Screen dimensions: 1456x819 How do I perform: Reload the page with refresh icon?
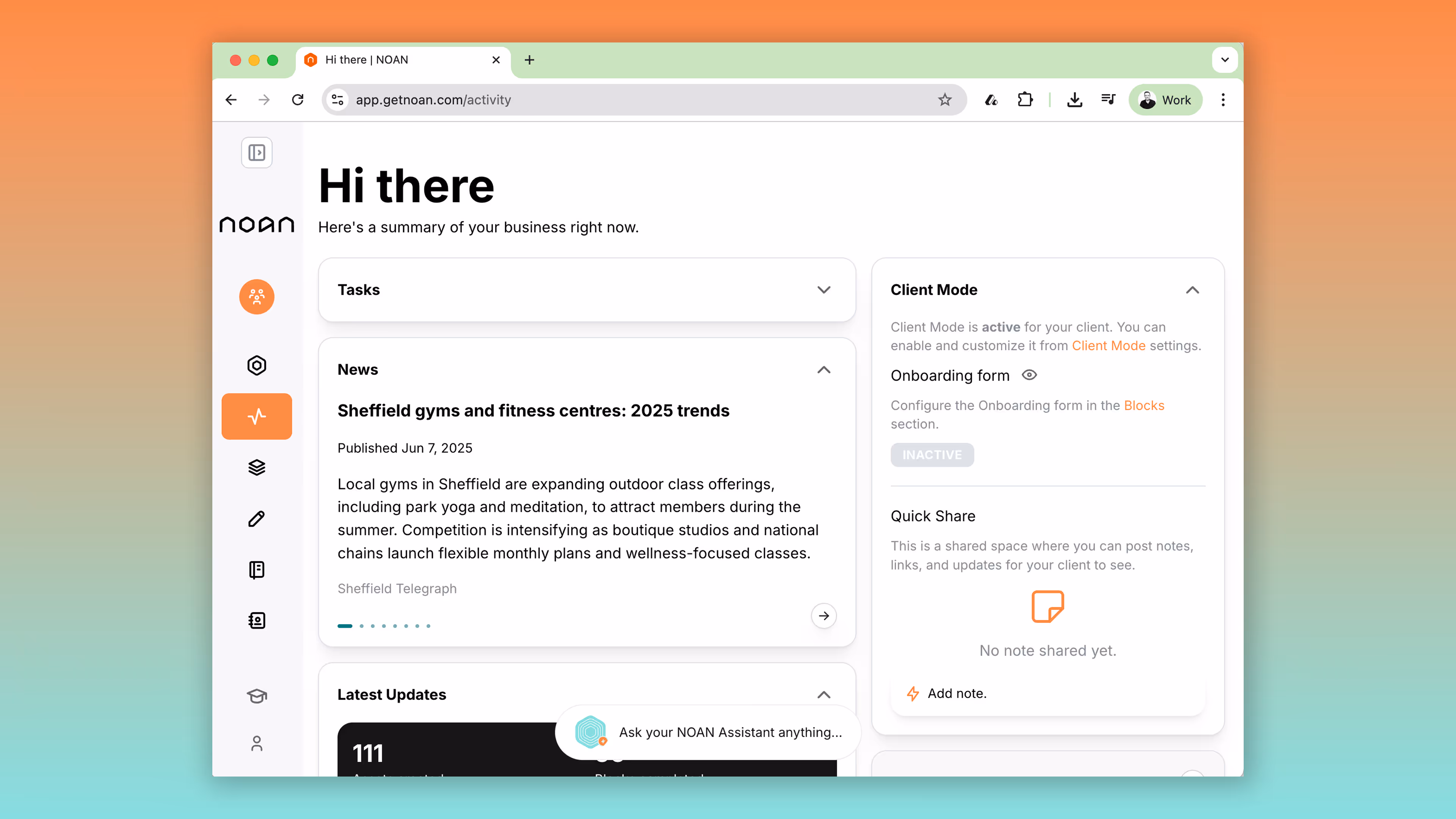(x=298, y=100)
